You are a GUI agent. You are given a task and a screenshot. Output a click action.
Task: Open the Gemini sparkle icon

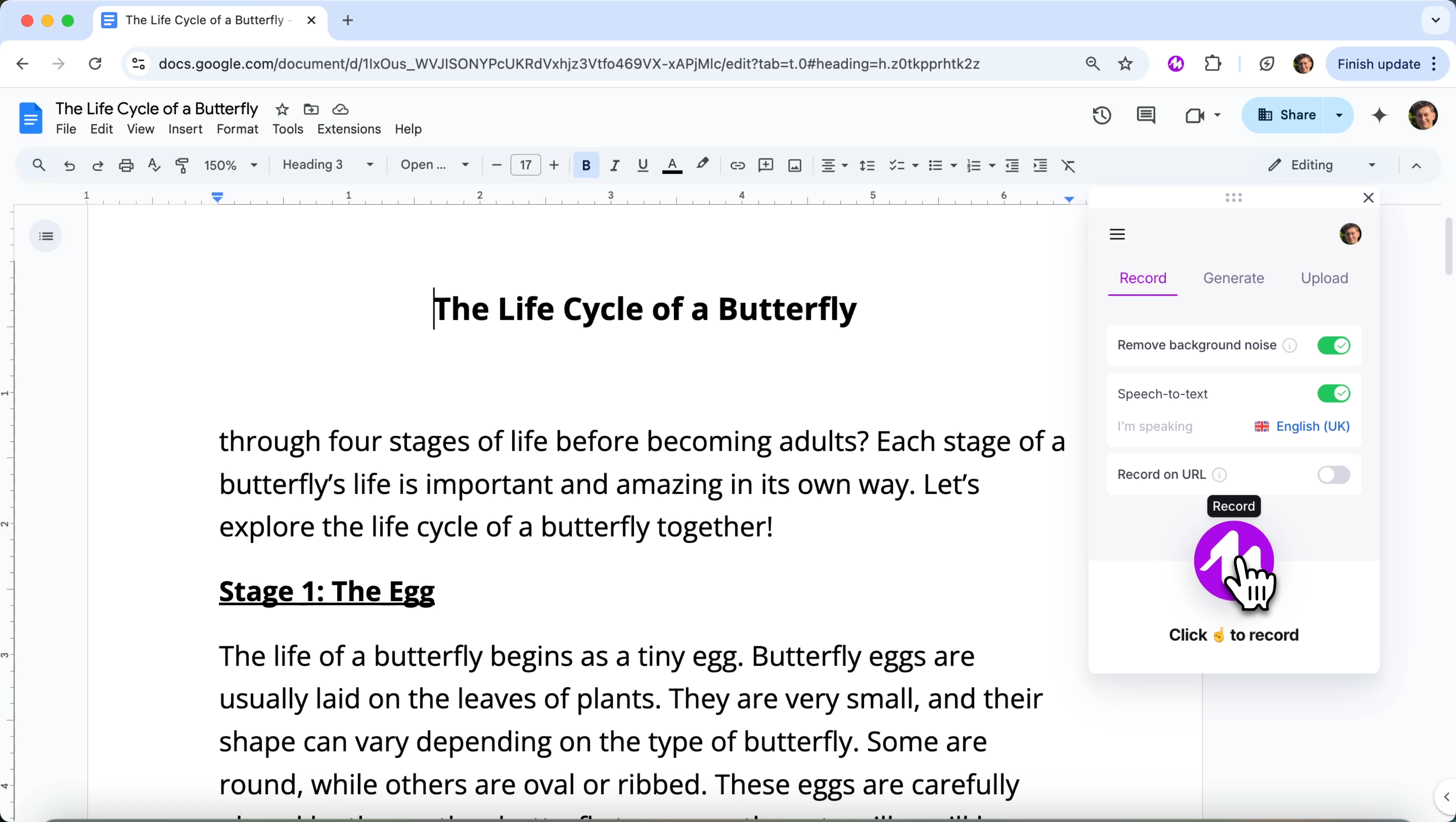(1379, 115)
